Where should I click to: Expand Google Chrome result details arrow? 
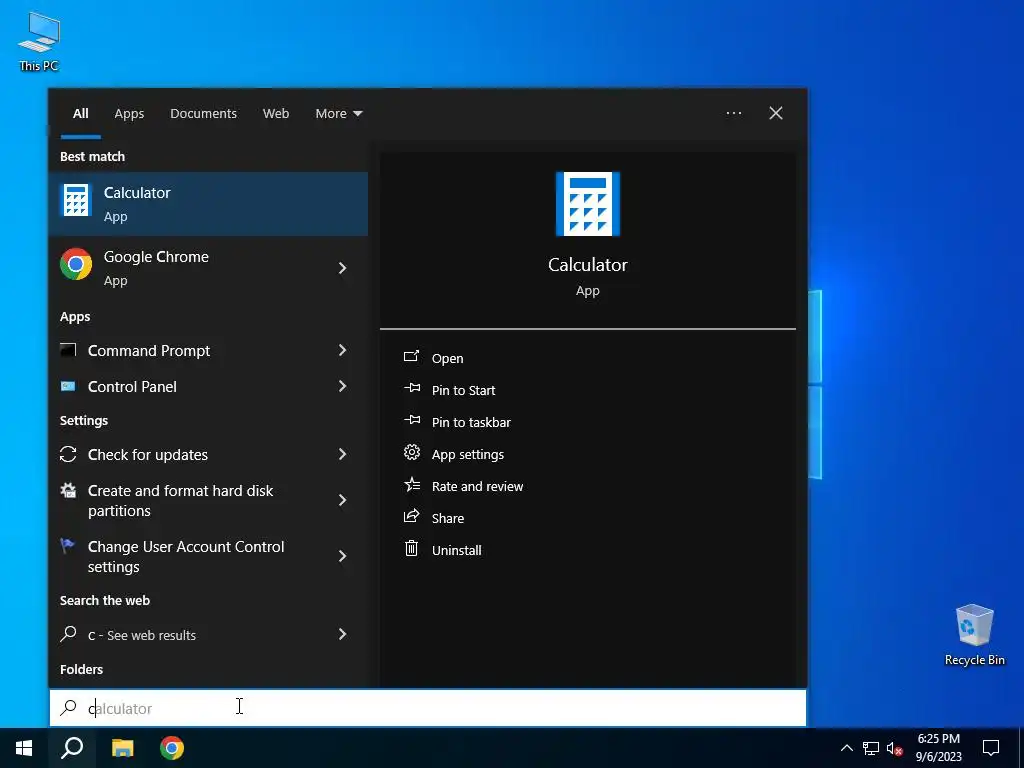pyautogui.click(x=342, y=268)
